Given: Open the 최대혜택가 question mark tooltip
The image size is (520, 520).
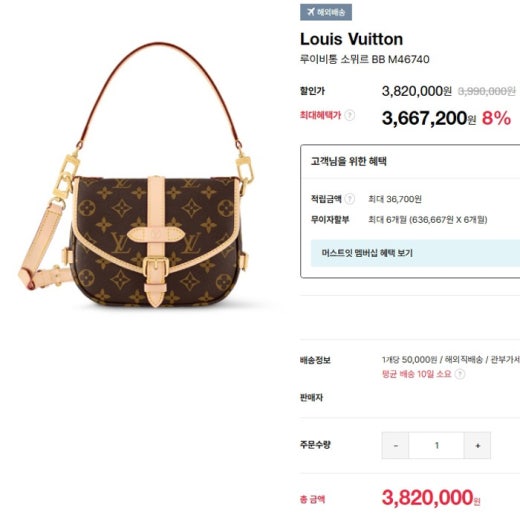Looking at the screenshot, I should point(349,115).
